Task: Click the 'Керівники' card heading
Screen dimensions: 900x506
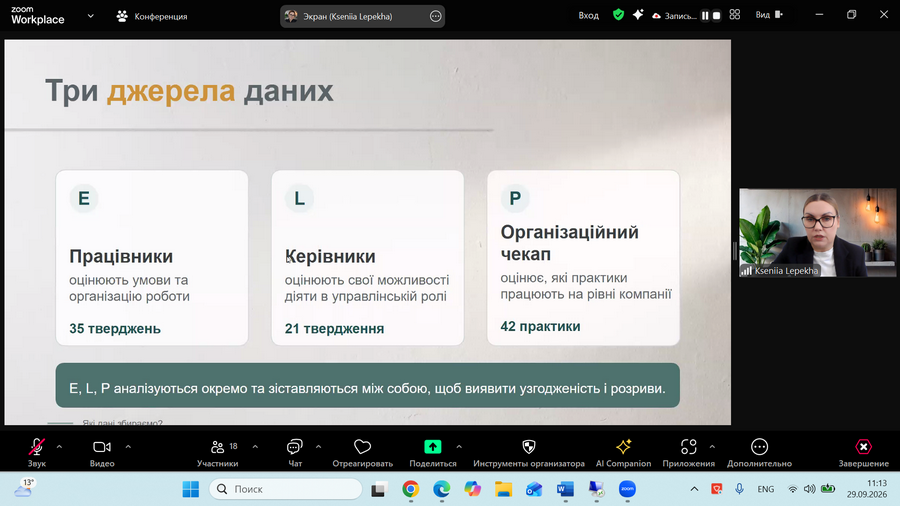Action: [x=330, y=256]
